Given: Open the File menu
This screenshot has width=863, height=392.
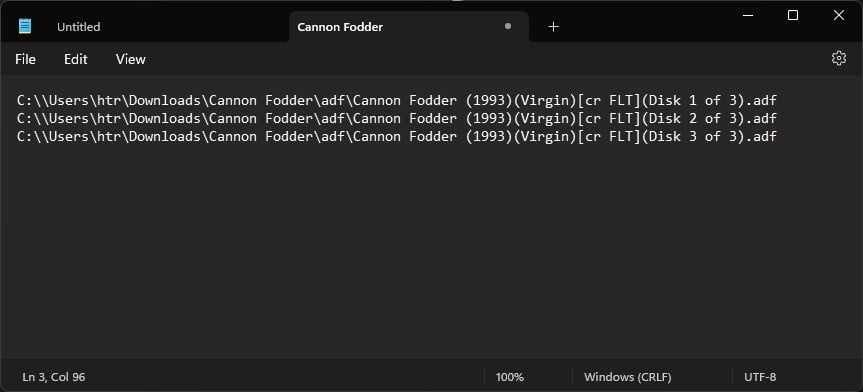Looking at the screenshot, I should [25, 59].
